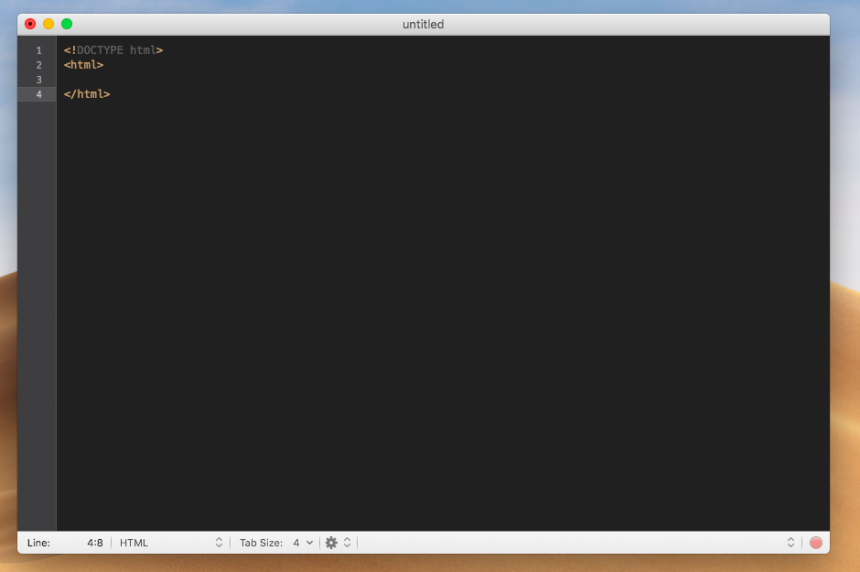Place cursor on opening html tag
860x572 pixels.
point(83,65)
